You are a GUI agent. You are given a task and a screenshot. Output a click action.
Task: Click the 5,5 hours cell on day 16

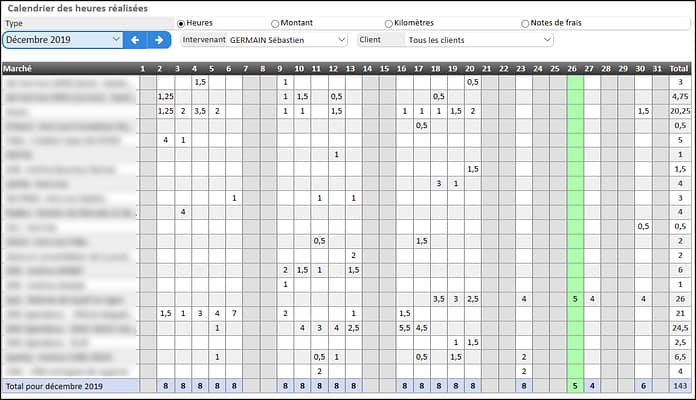404,327
